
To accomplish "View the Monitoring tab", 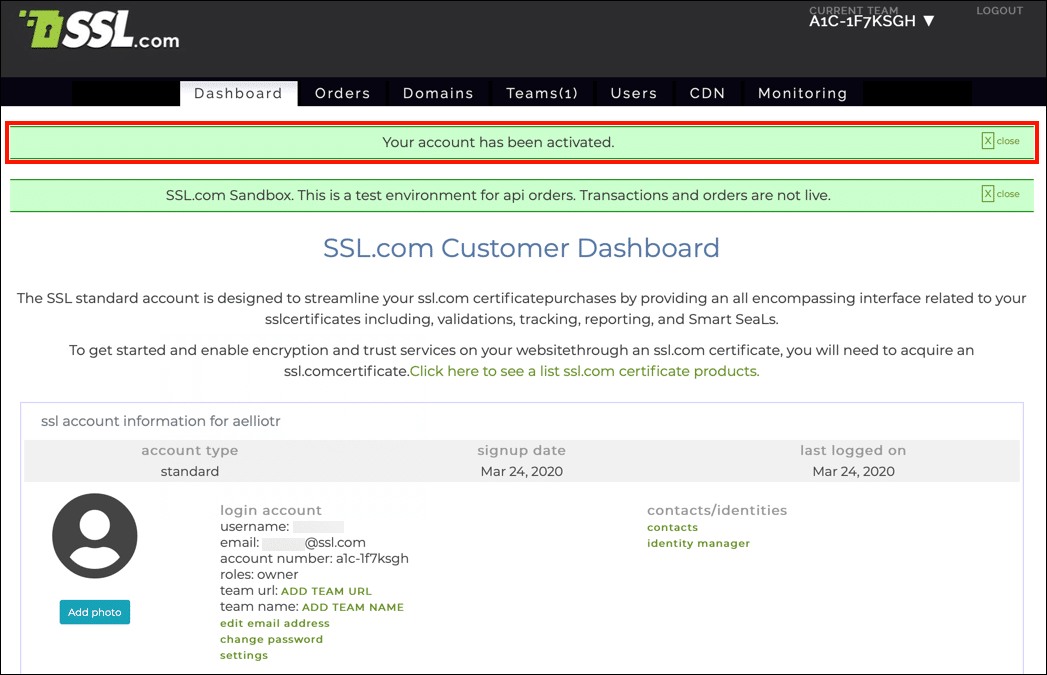I will (802, 93).
